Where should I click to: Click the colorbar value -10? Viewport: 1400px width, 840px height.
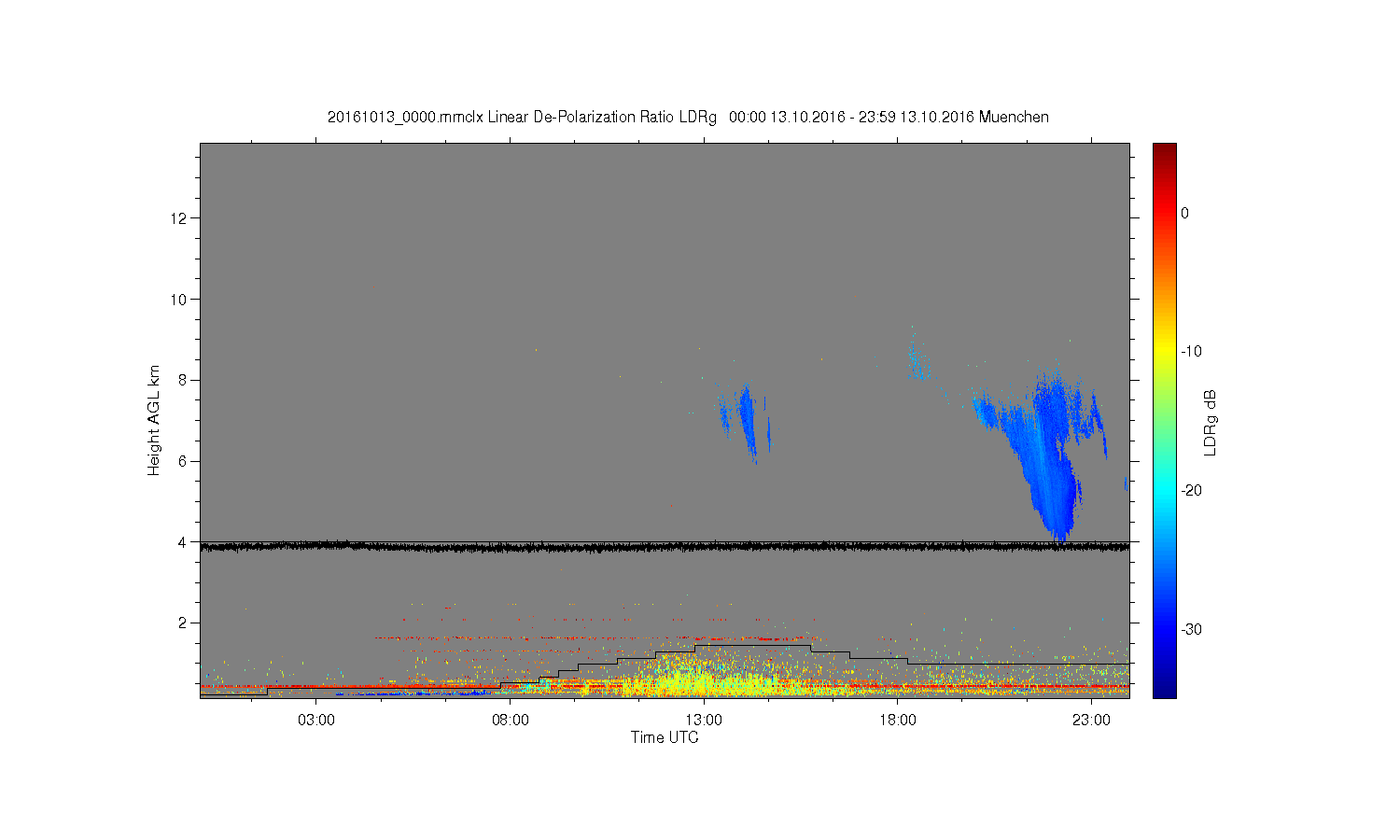1191,352
